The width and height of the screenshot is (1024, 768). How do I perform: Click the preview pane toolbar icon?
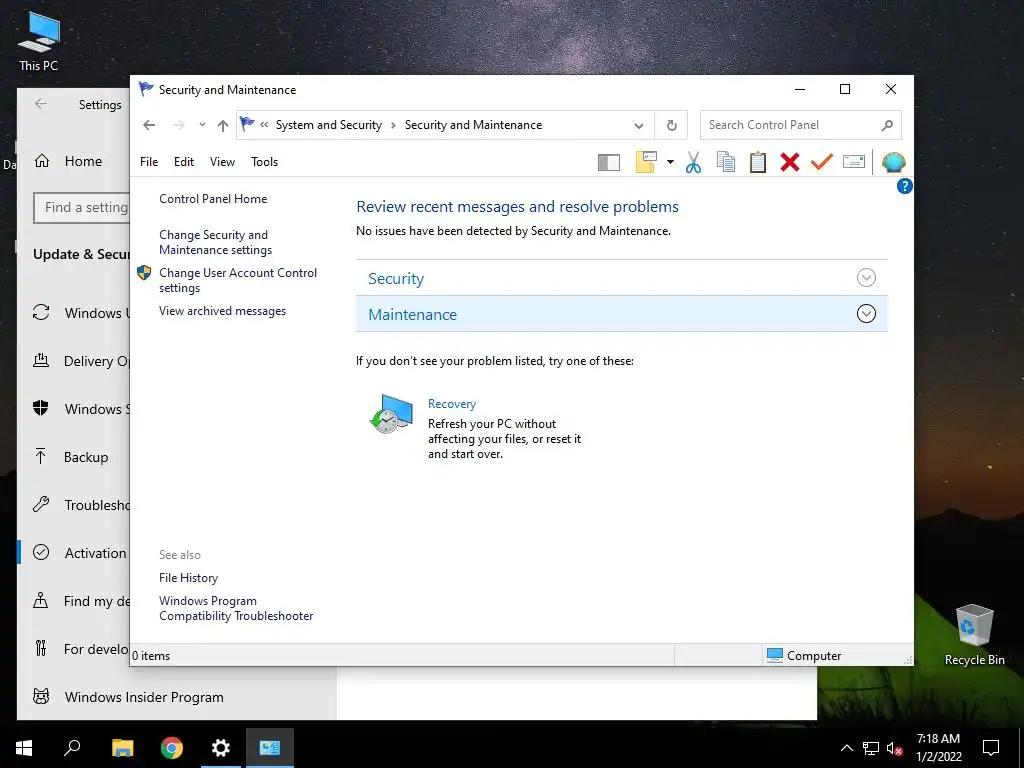tap(609, 162)
